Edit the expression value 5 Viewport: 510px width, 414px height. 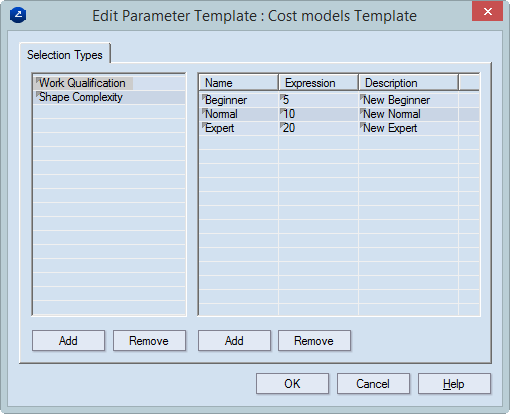319,100
